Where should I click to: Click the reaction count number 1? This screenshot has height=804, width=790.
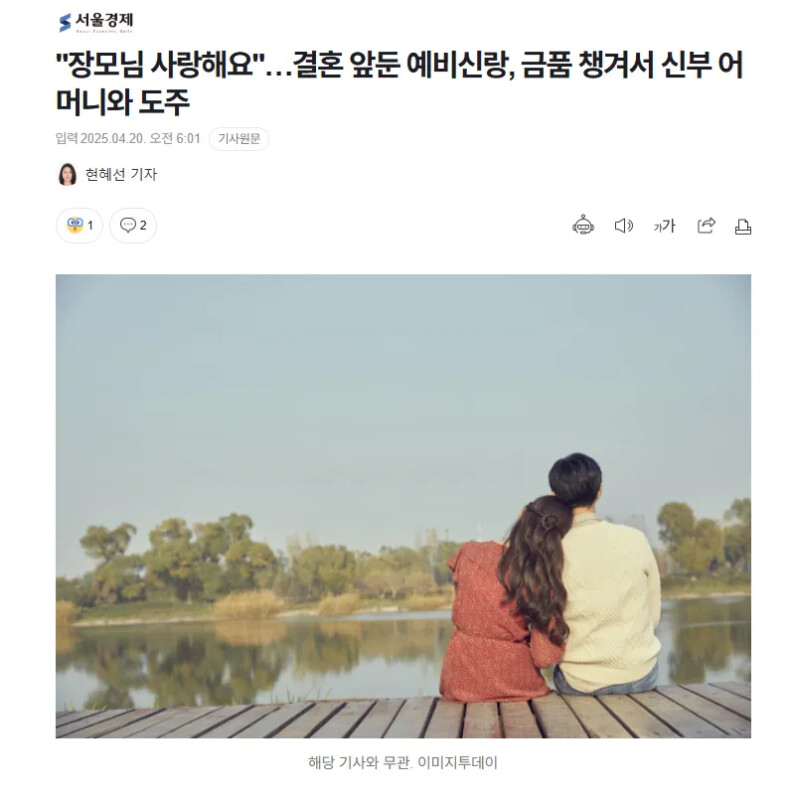90,226
